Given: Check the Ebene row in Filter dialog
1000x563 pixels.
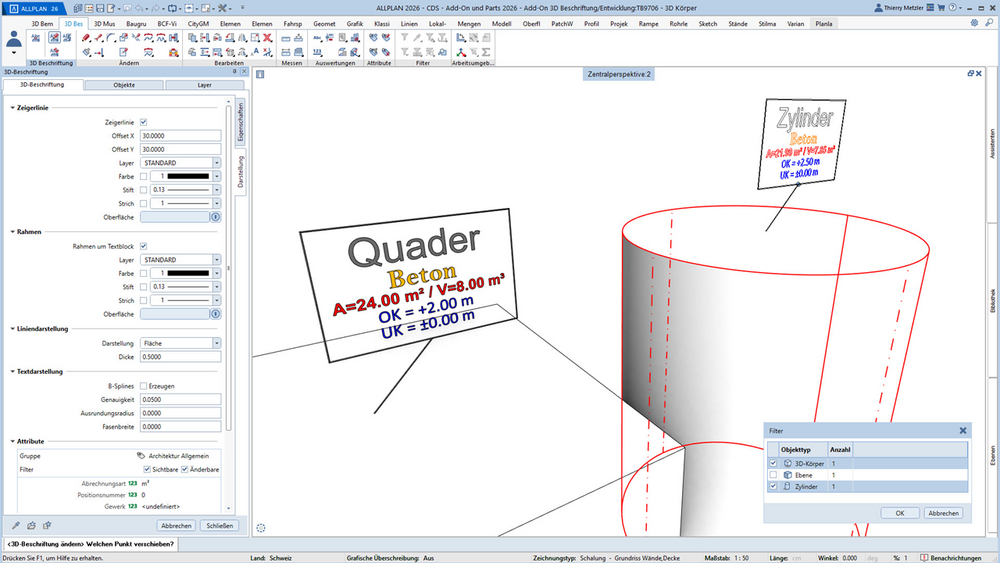Looking at the screenshot, I should [774, 475].
